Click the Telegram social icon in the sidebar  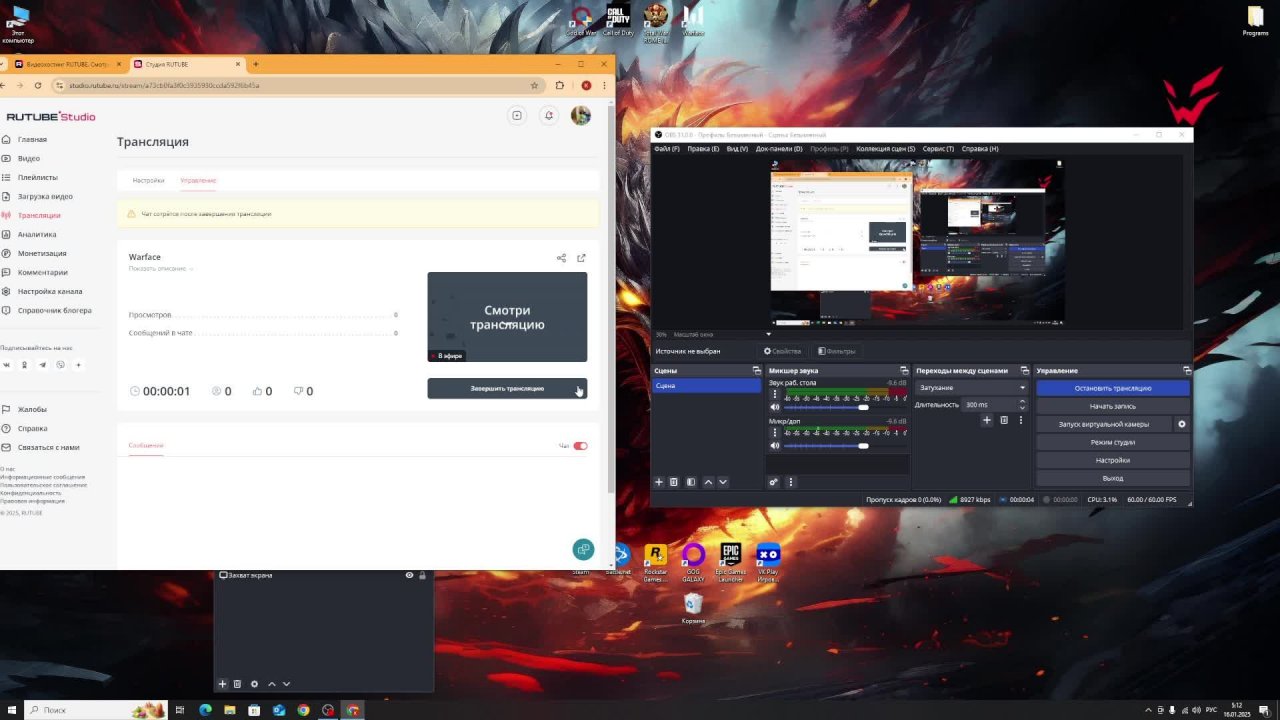pos(42,365)
